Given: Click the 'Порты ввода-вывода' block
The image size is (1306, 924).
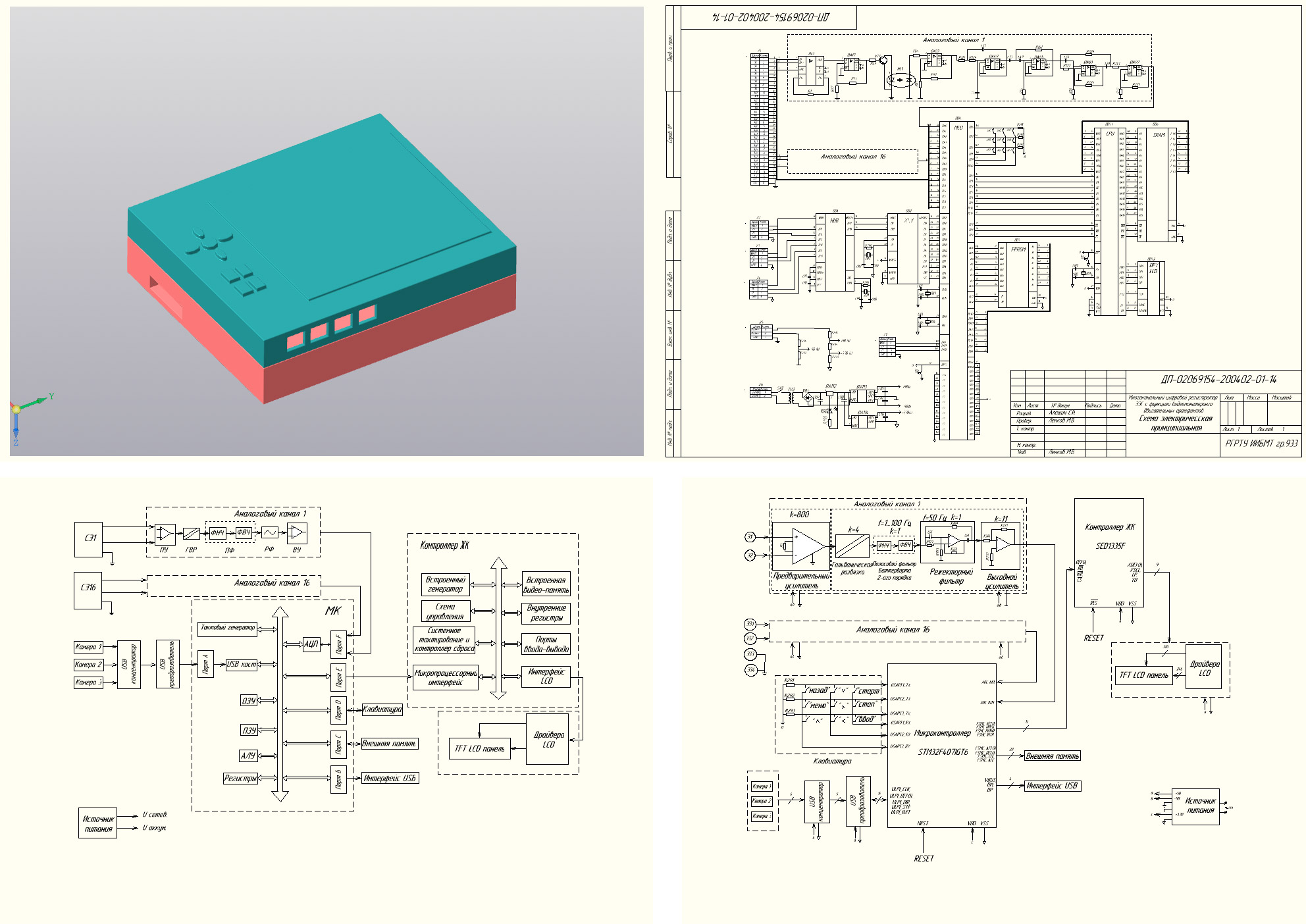Looking at the screenshot, I should click(x=546, y=644).
